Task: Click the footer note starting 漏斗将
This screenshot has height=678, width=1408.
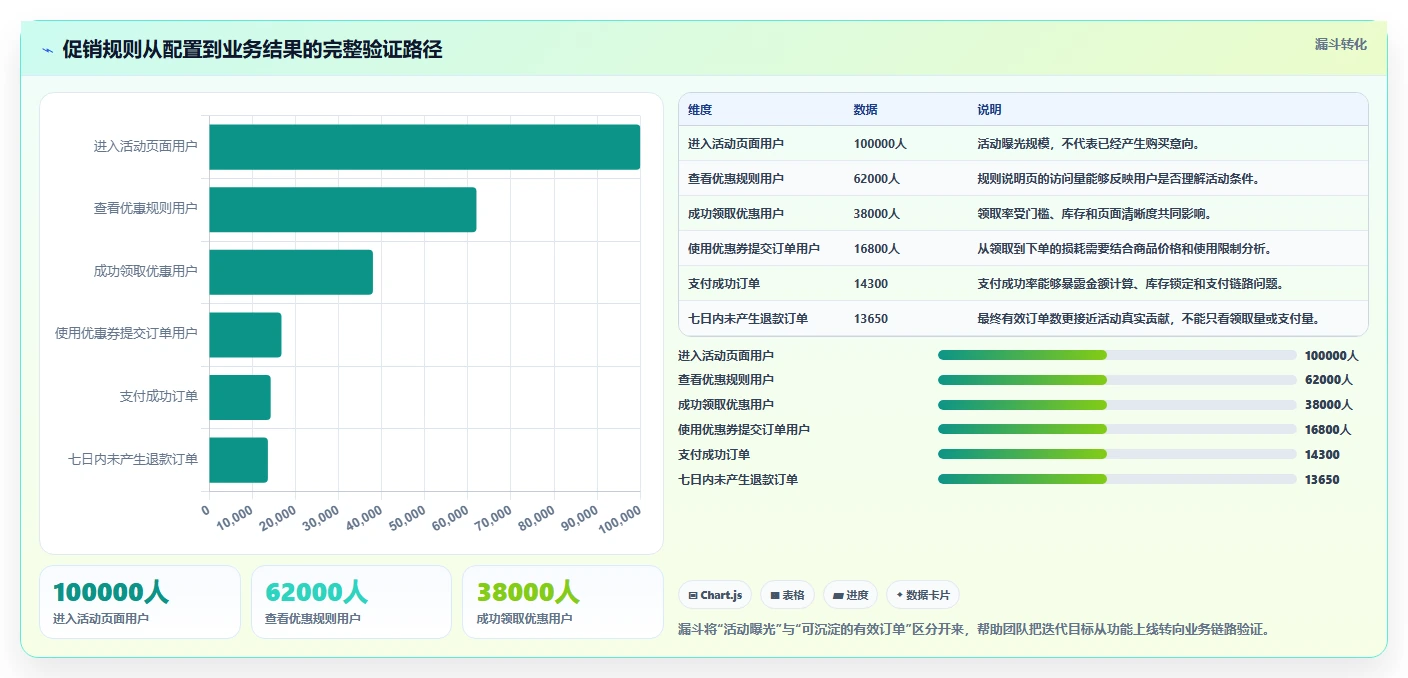Action: (x=974, y=630)
